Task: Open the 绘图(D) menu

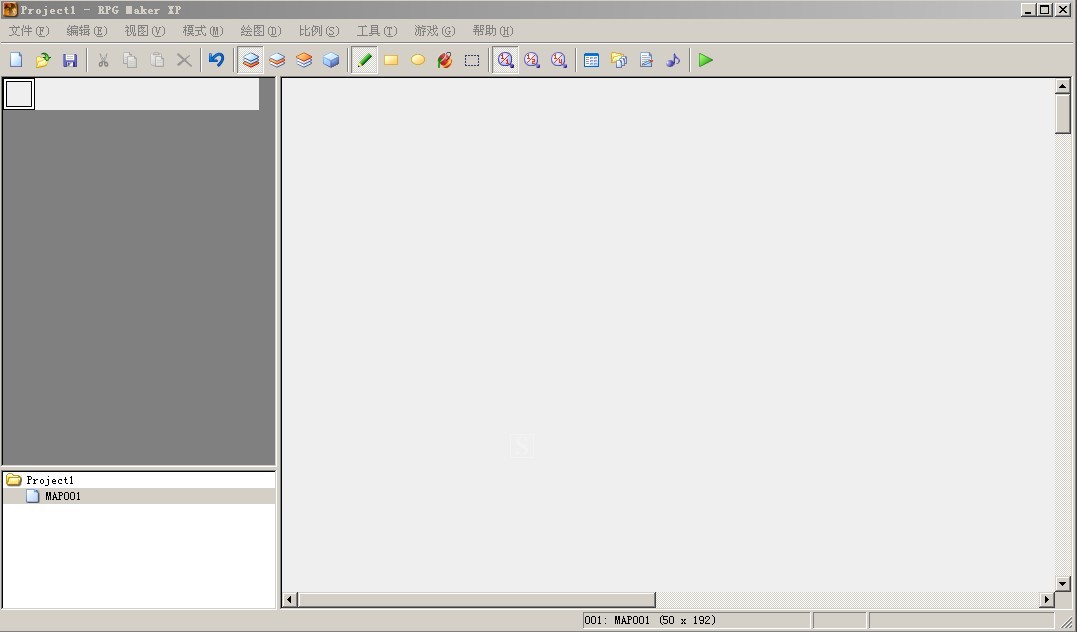Action: [x=261, y=31]
